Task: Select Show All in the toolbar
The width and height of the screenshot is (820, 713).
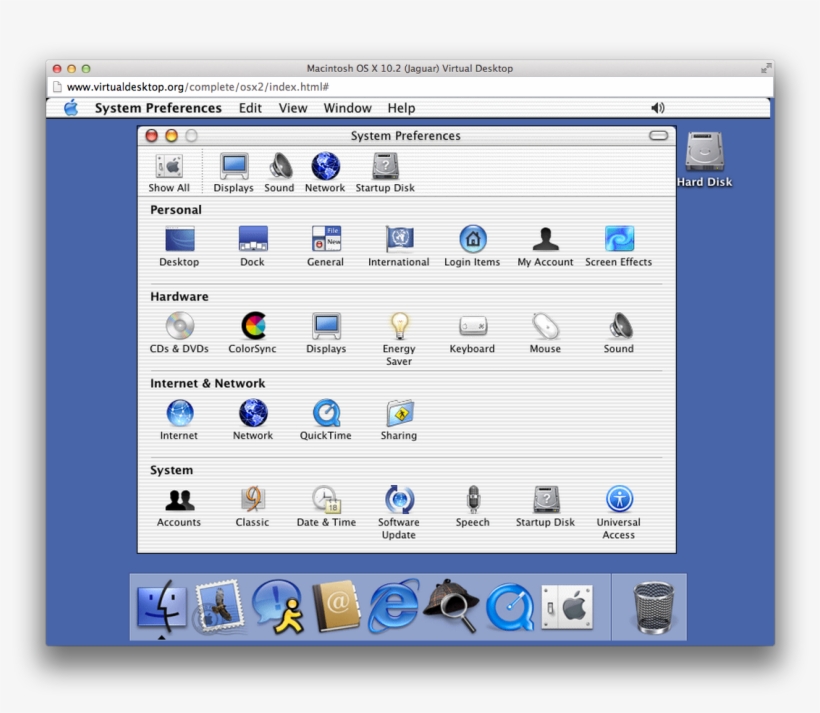Action: click(x=168, y=168)
